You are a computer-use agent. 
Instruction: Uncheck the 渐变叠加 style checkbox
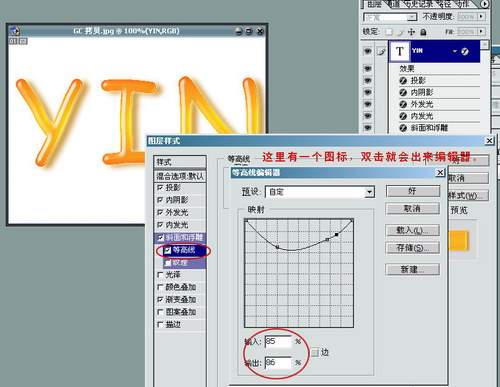160,299
